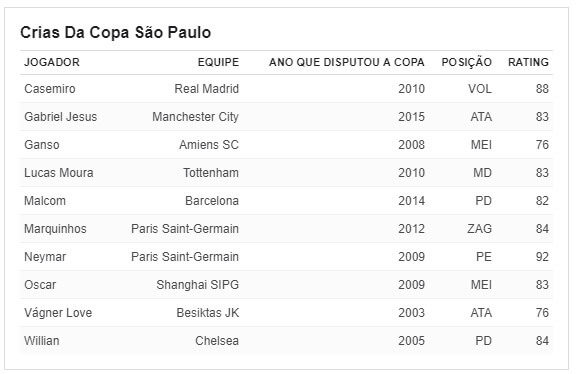577x374 pixels.
Task: Click the Chelsea team cell
Action: [217, 341]
